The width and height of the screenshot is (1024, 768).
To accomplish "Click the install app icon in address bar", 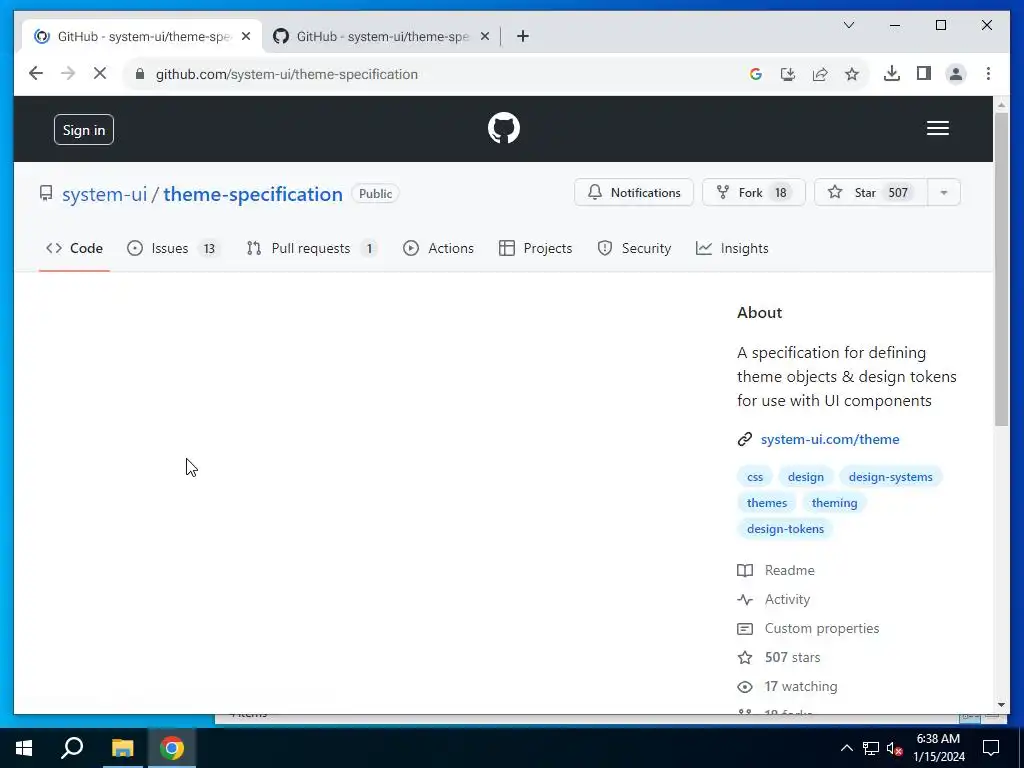I will click(788, 74).
